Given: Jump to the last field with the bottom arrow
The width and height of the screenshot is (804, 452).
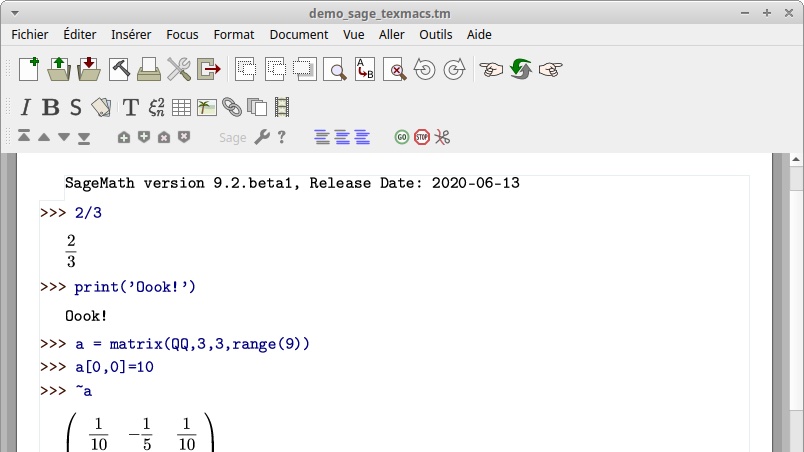Looking at the screenshot, I should (x=84, y=138).
